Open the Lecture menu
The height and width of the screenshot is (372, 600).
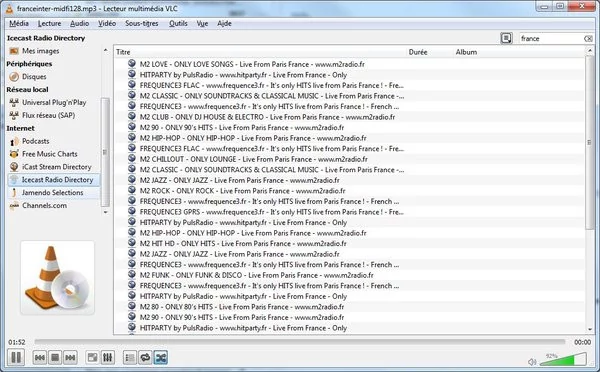tap(49, 23)
